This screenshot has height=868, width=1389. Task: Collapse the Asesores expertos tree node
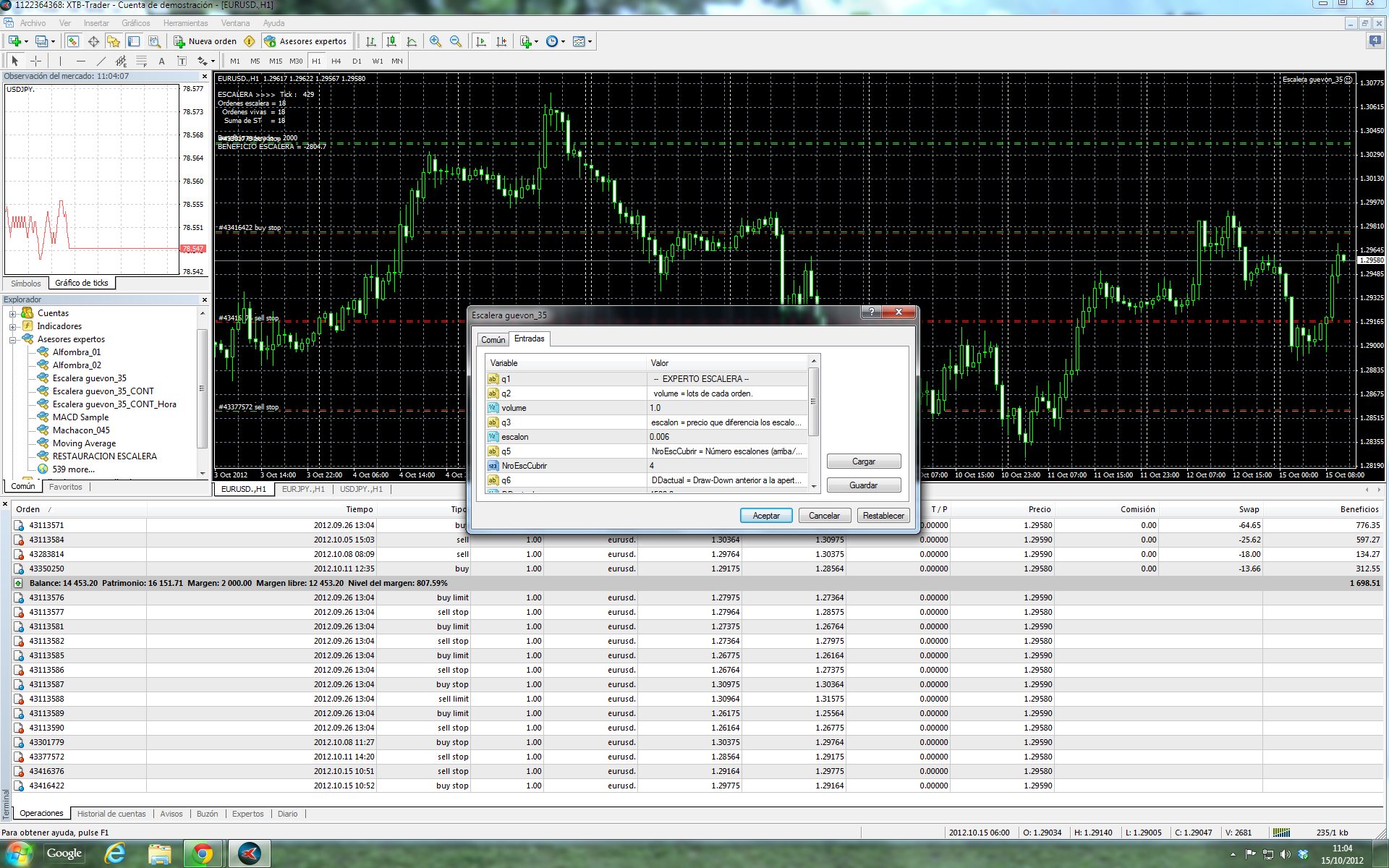pos(12,339)
